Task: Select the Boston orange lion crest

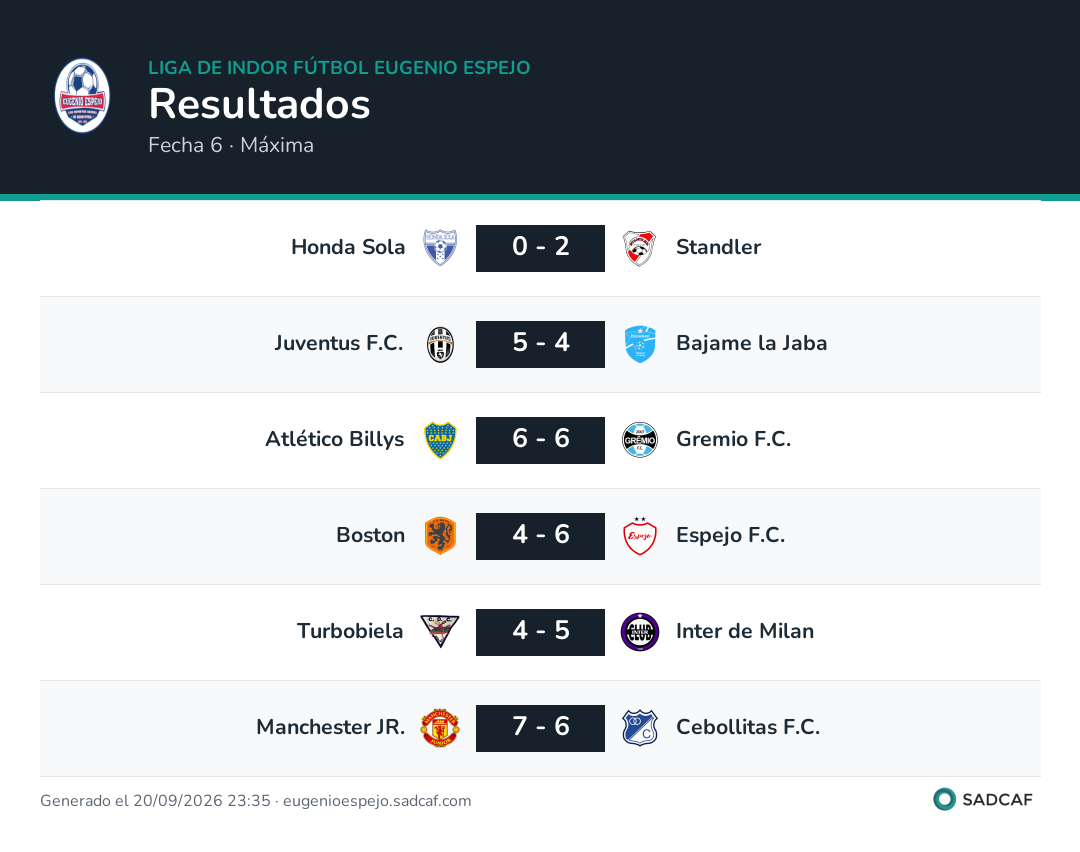Action: pos(440,536)
